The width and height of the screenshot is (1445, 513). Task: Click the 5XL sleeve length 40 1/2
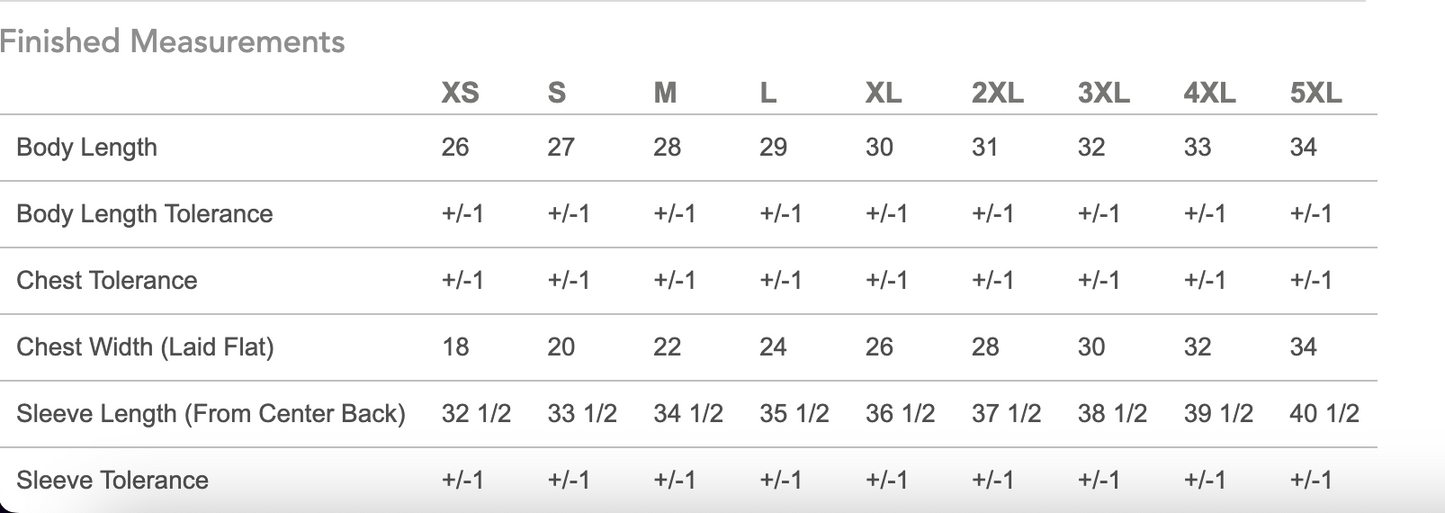pos(1324,413)
